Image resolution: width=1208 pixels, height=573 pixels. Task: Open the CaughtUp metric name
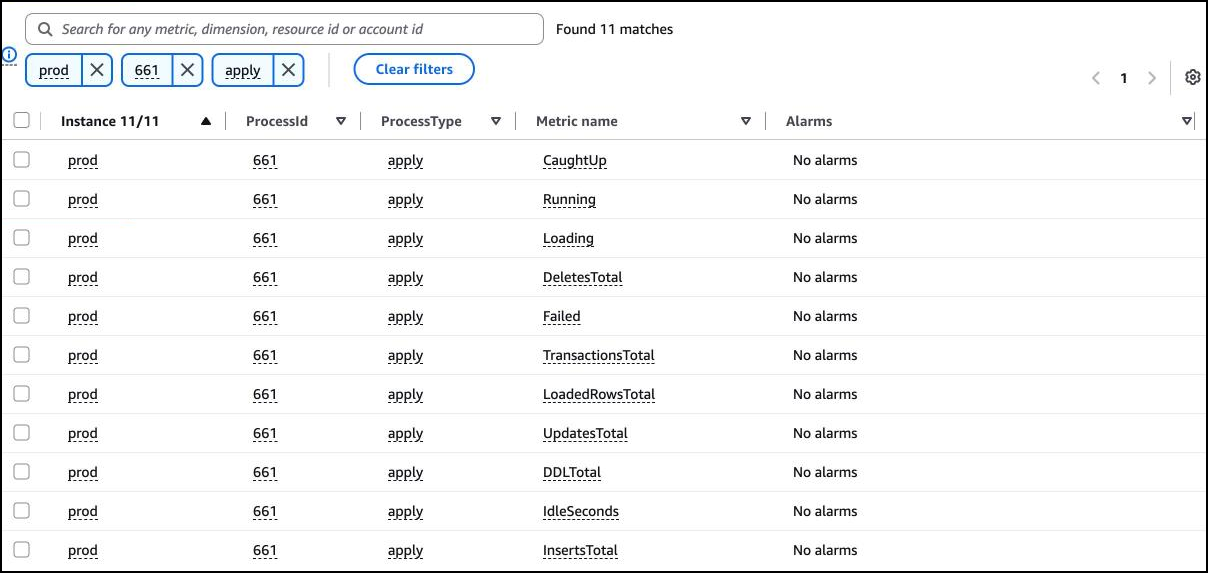(575, 160)
